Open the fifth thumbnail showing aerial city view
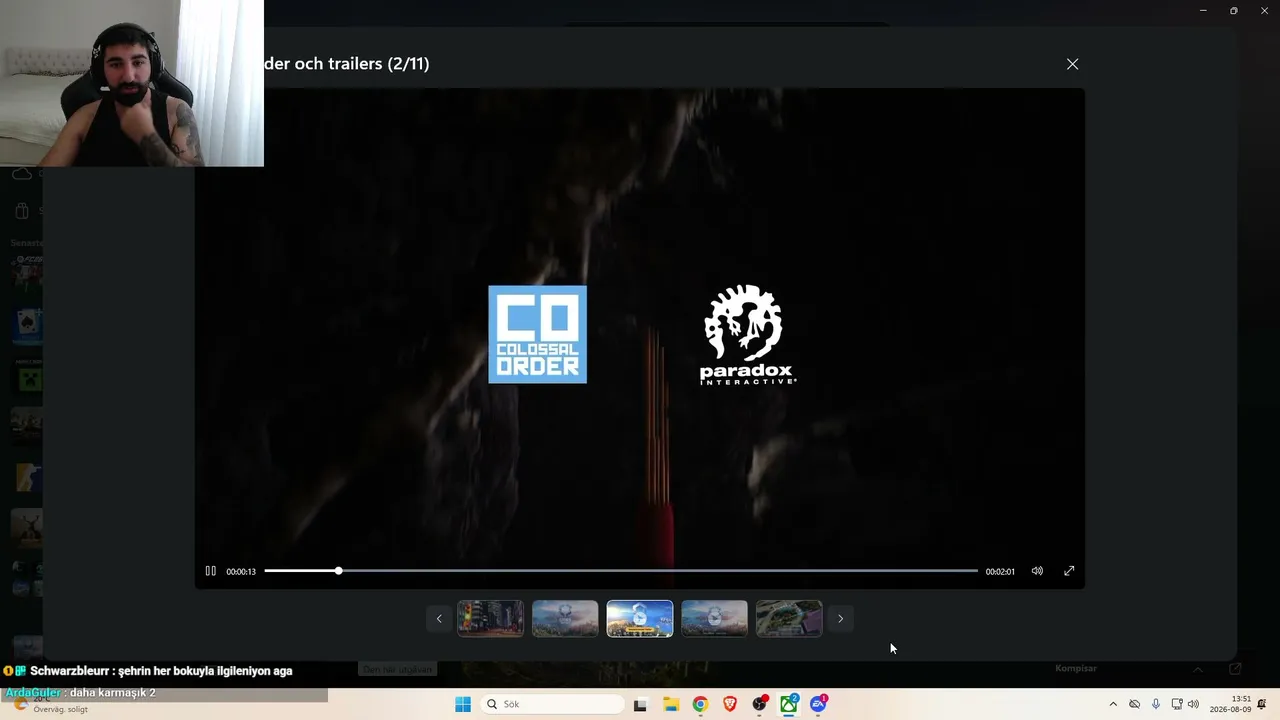1280x720 pixels. [x=789, y=619]
